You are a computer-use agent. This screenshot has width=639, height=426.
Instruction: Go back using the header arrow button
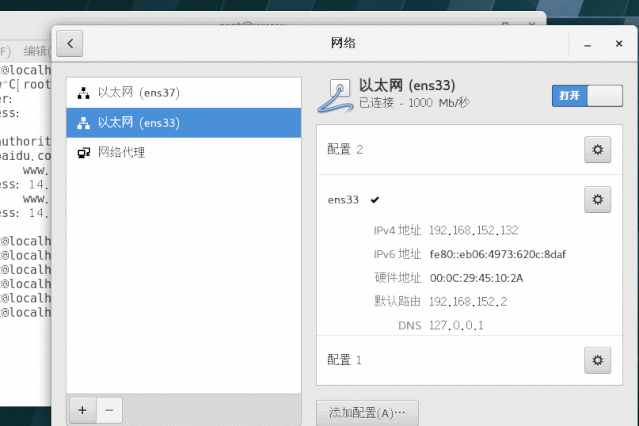coord(69,44)
